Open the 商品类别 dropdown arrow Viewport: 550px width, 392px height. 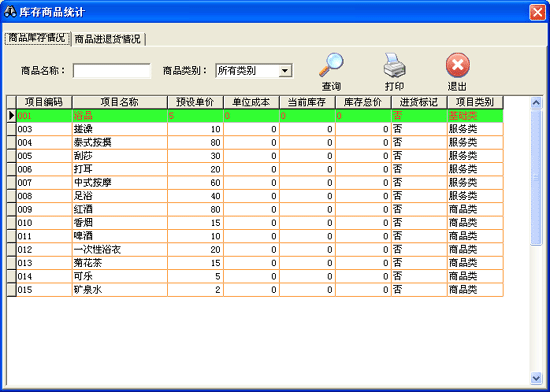[x=285, y=71]
